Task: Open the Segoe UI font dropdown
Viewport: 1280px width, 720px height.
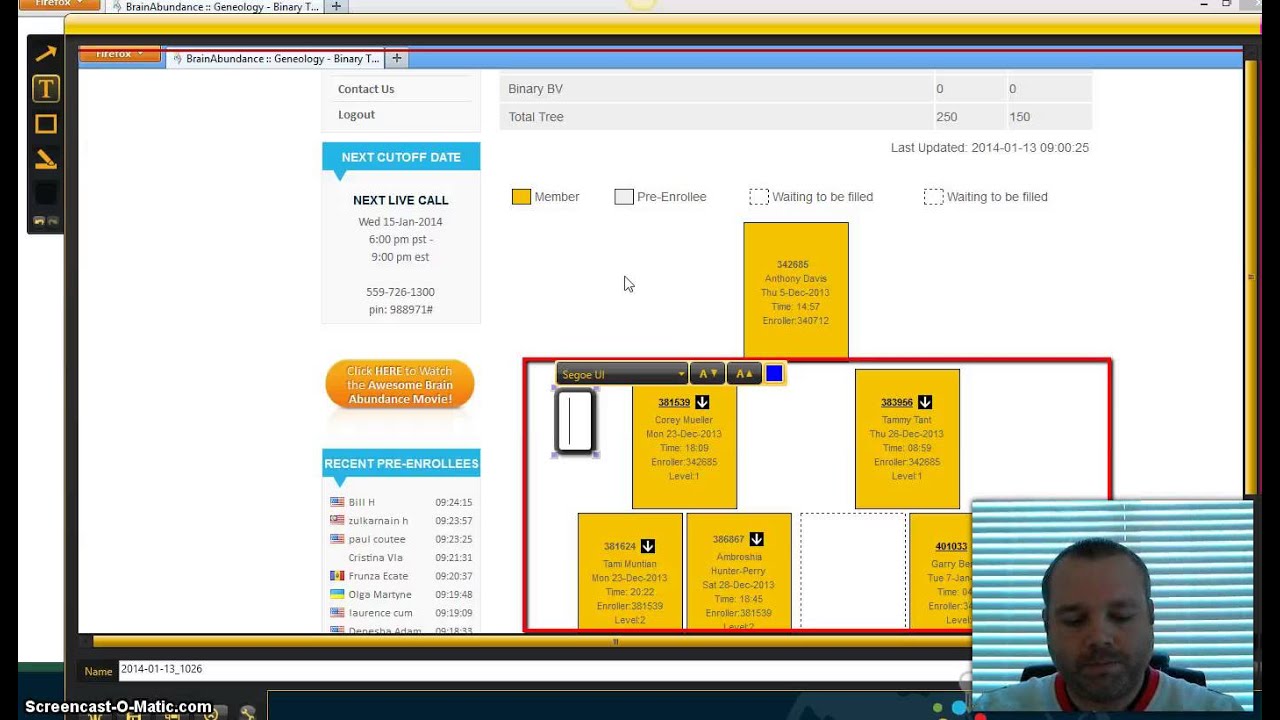Action: (622, 374)
